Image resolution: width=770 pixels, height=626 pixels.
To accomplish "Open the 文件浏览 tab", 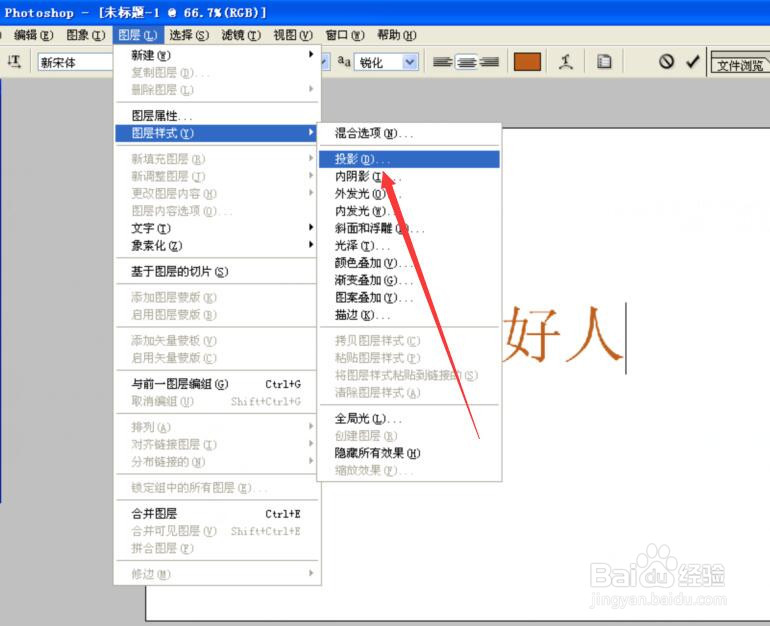I will click(x=740, y=65).
